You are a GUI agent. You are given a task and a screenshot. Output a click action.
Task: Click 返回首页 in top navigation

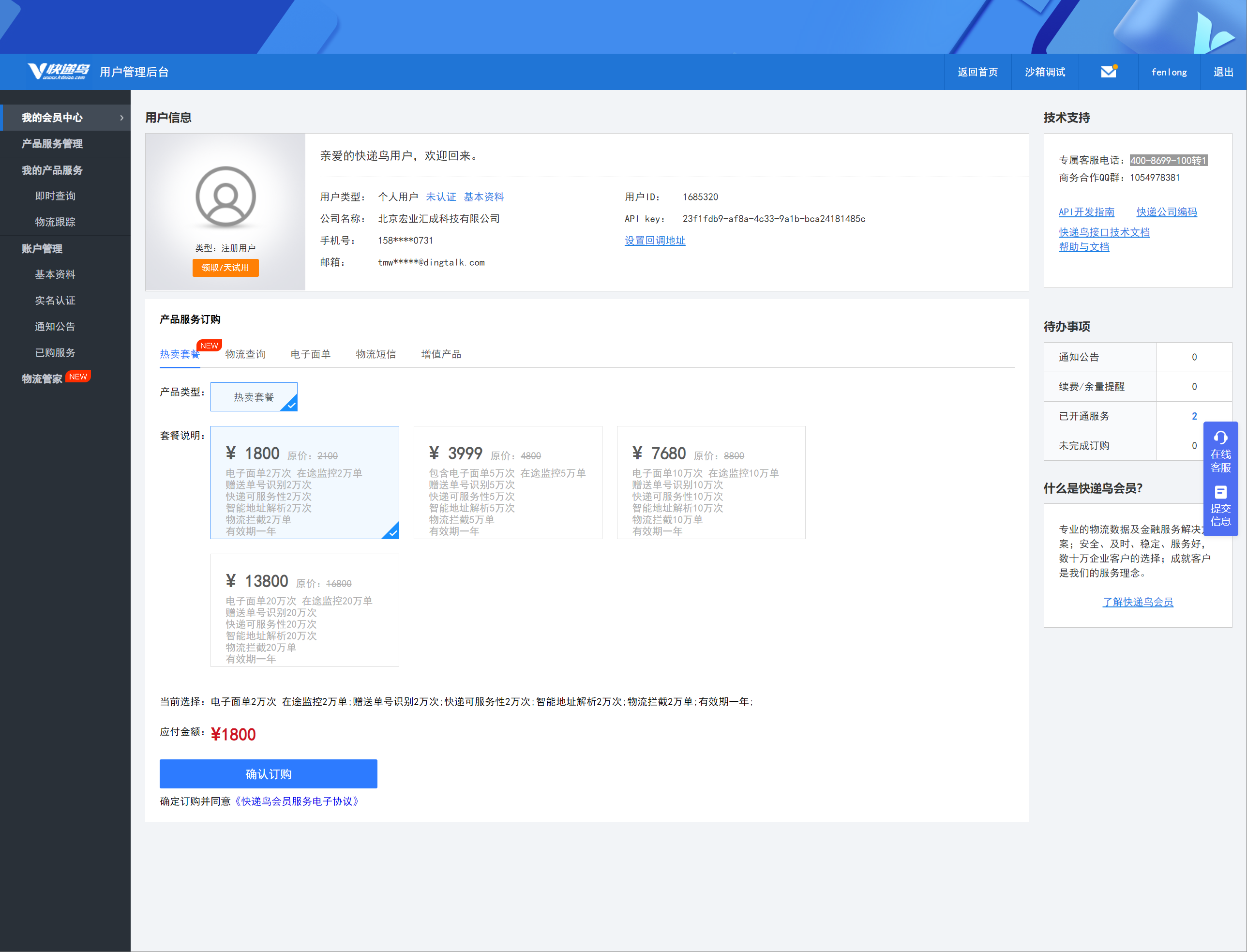(977, 72)
